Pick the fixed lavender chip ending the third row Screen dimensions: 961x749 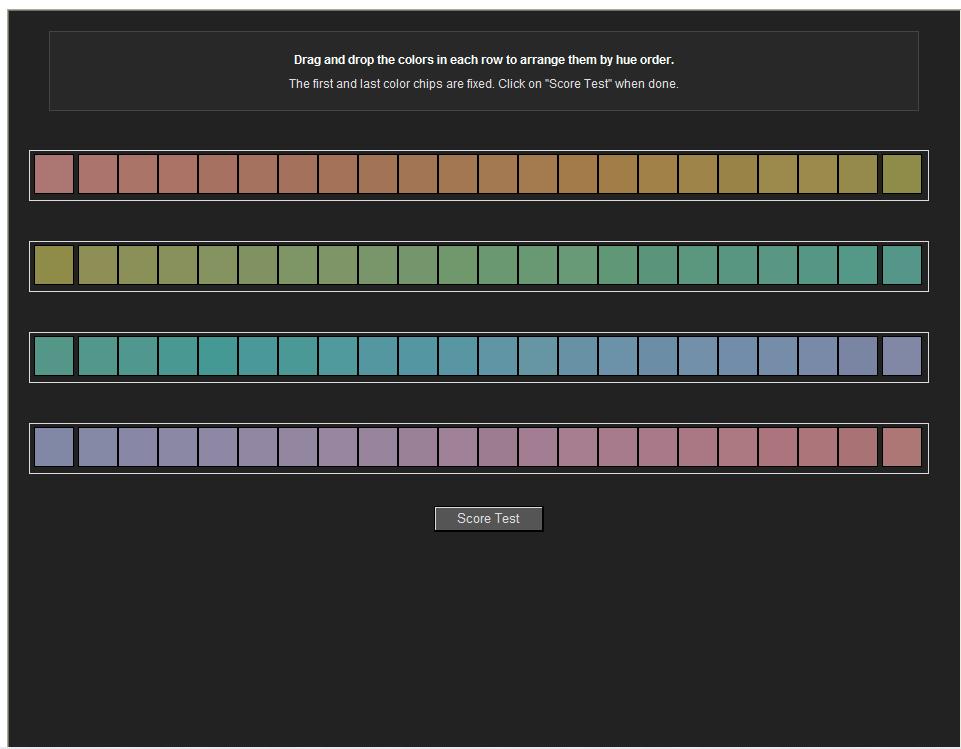(x=902, y=356)
